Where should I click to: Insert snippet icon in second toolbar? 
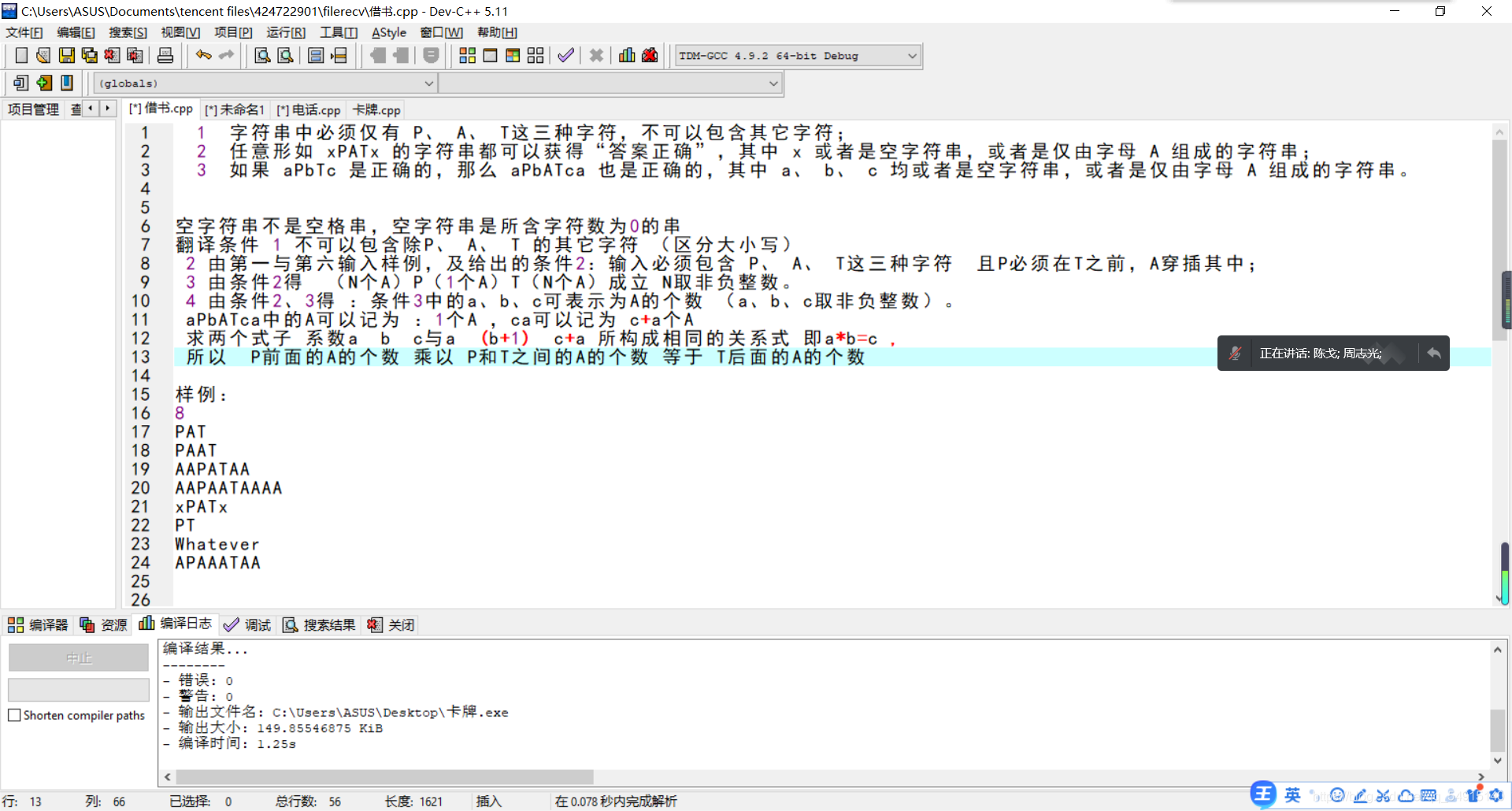coord(21,83)
